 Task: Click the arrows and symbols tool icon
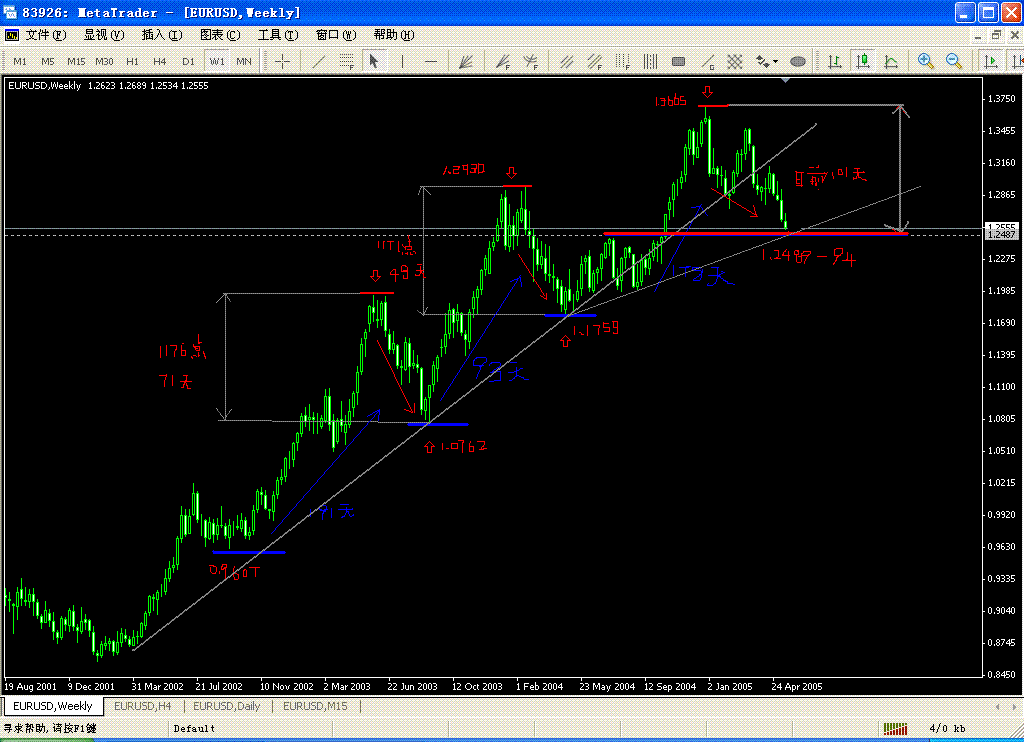tap(762, 61)
